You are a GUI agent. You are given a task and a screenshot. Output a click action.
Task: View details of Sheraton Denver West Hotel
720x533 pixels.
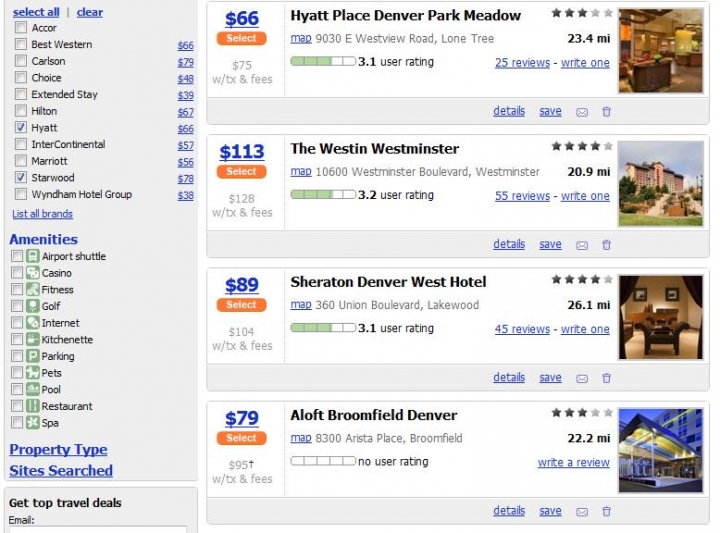point(509,377)
